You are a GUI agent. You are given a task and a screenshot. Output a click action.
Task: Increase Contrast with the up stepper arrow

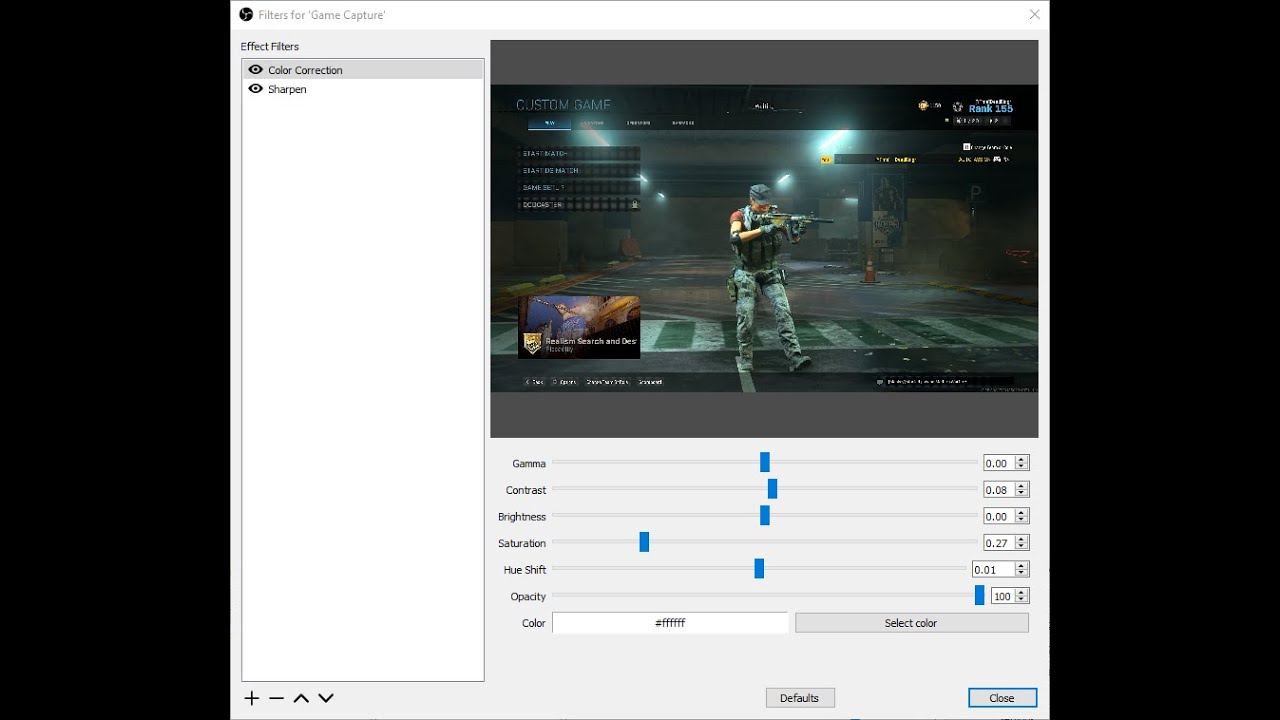click(x=1021, y=486)
